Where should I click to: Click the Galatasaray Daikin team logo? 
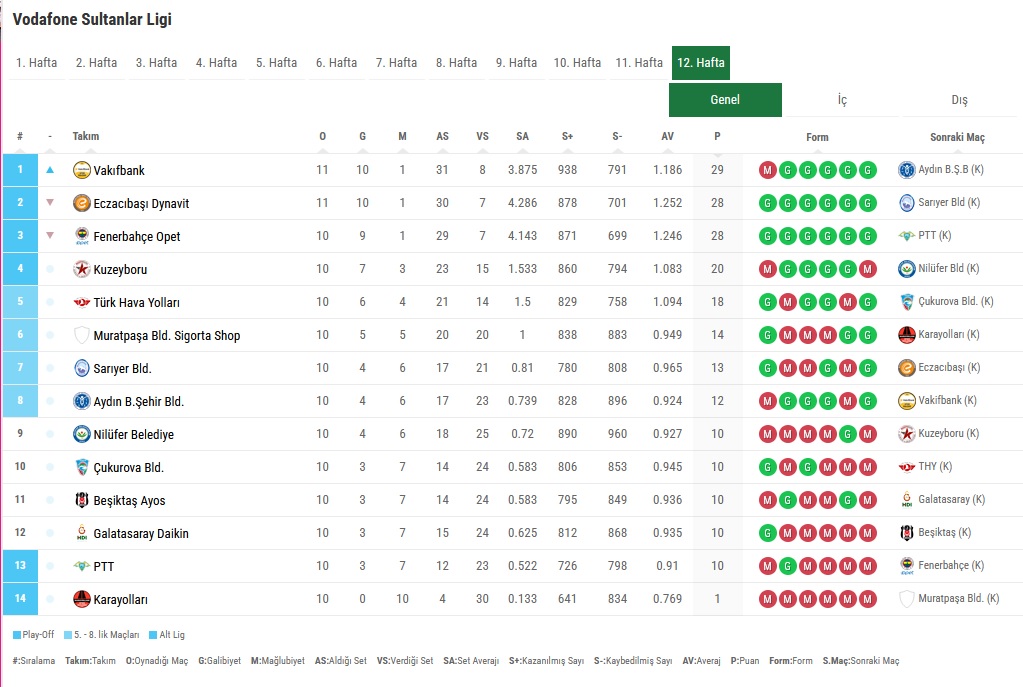click(82, 533)
